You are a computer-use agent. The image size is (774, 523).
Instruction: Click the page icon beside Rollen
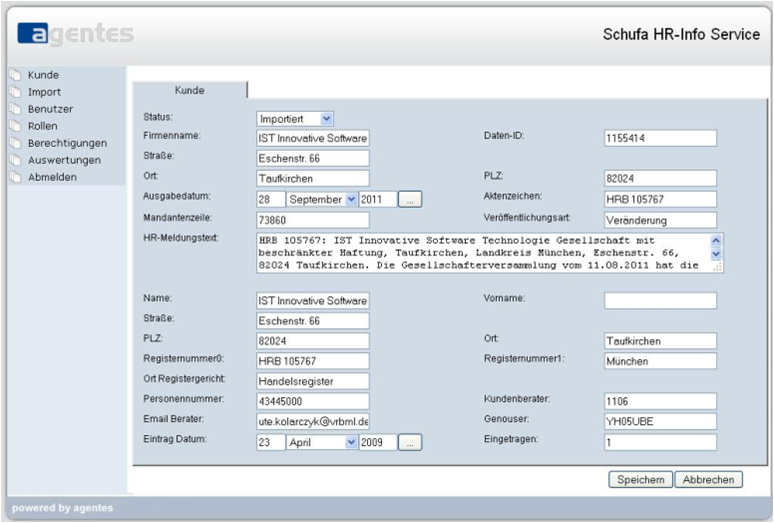(15, 126)
